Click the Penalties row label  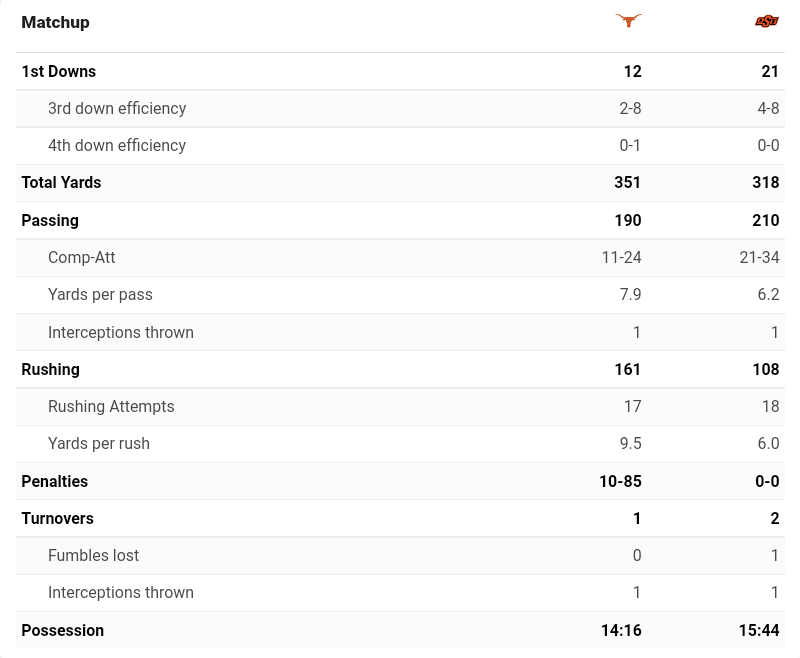pyautogui.click(x=55, y=481)
